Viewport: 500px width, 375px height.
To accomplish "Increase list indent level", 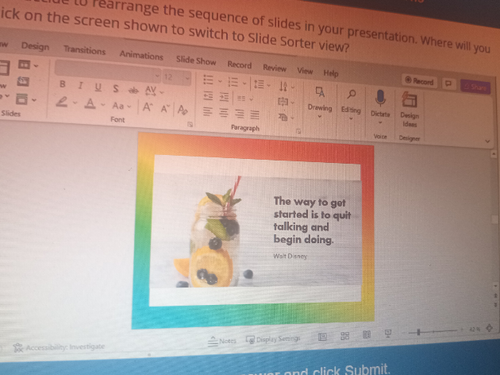I will click(224, 97).
